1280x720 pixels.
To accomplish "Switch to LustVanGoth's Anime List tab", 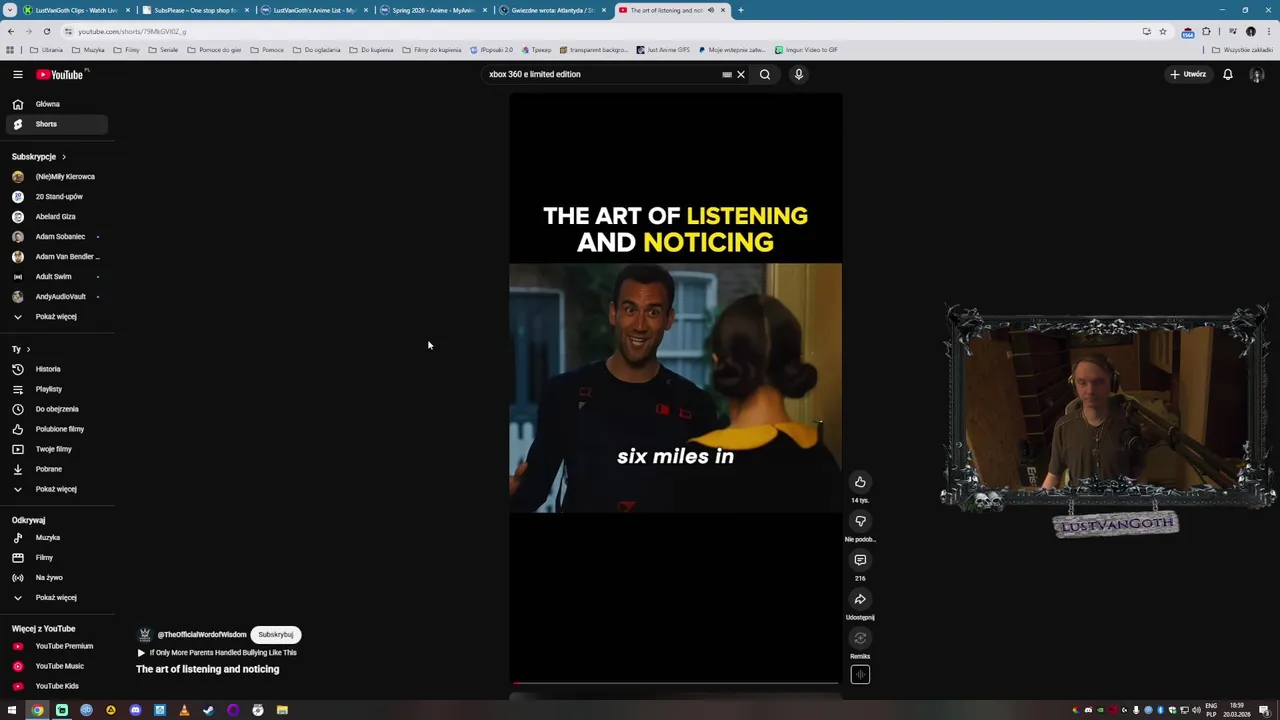I will point(314,10).
